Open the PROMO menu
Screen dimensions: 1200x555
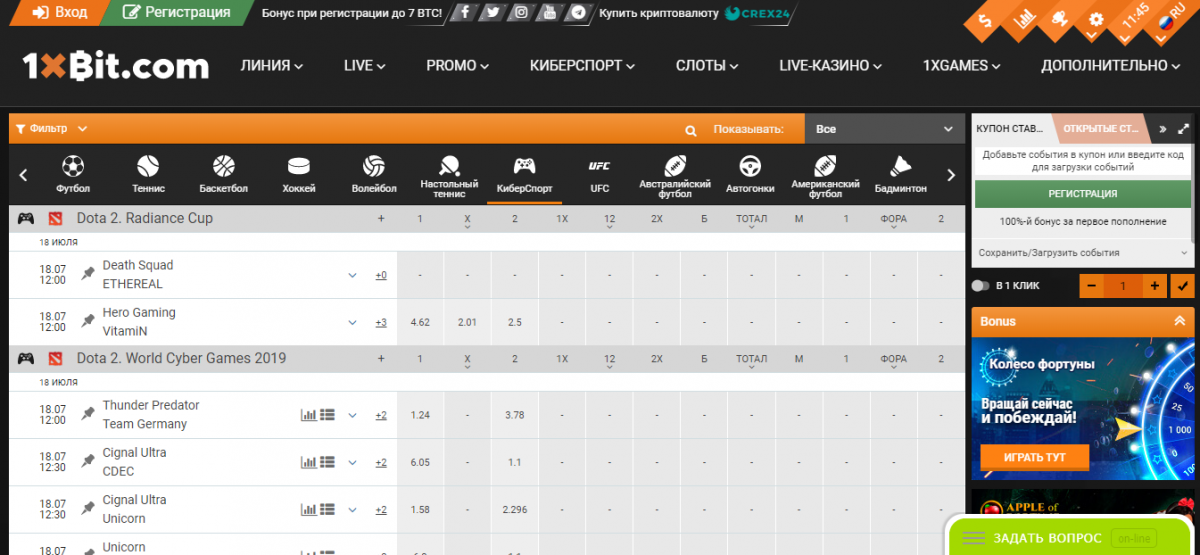pyautogui.click(x=458, y=66)
